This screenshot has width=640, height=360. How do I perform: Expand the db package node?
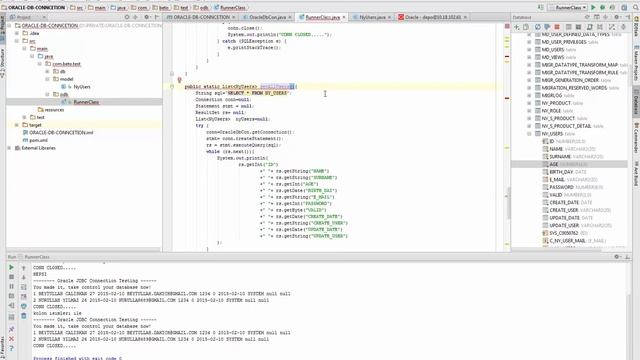pyautogui.click(x=47, y=71)
